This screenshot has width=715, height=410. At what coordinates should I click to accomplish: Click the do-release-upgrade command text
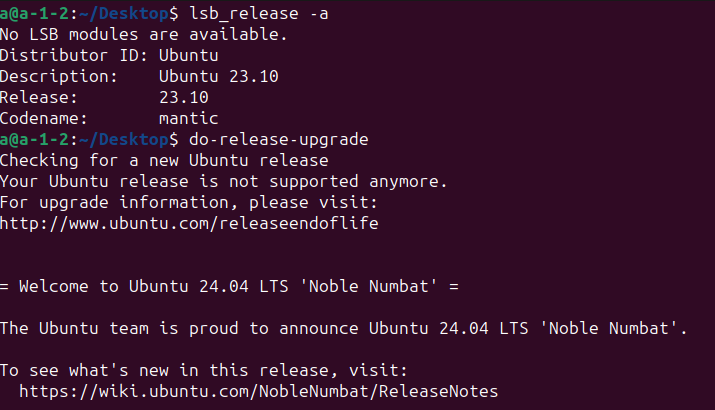[279, 140]
